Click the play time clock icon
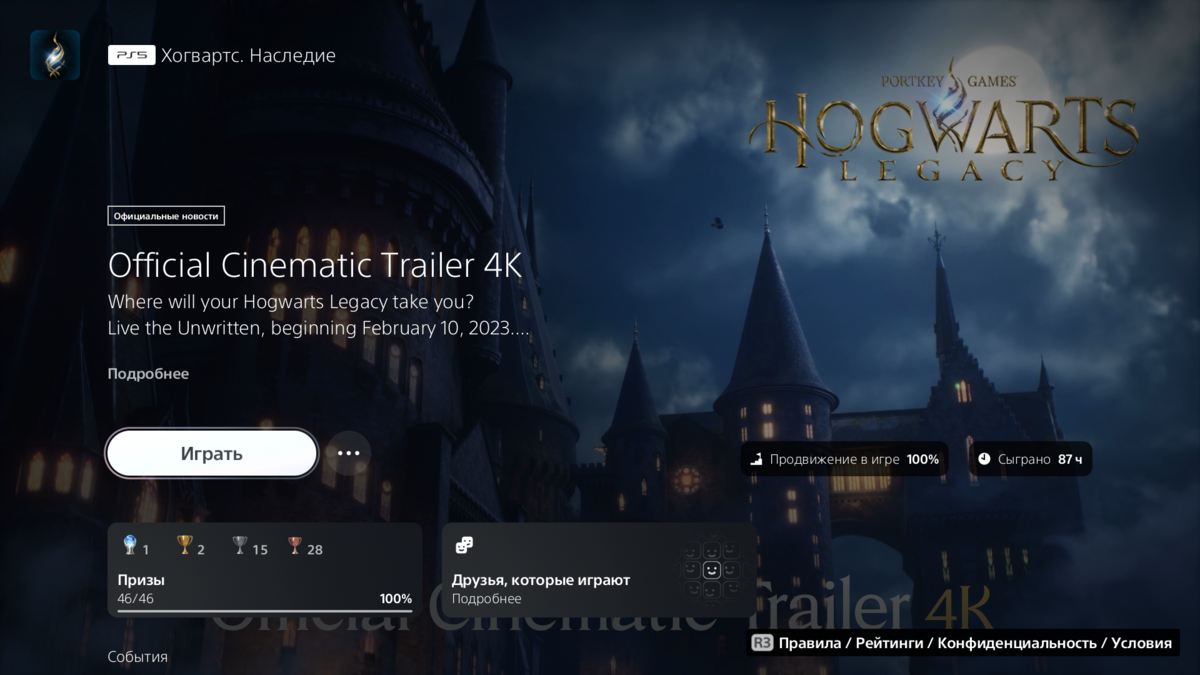 pyautogui.click(x=984, y=459)
